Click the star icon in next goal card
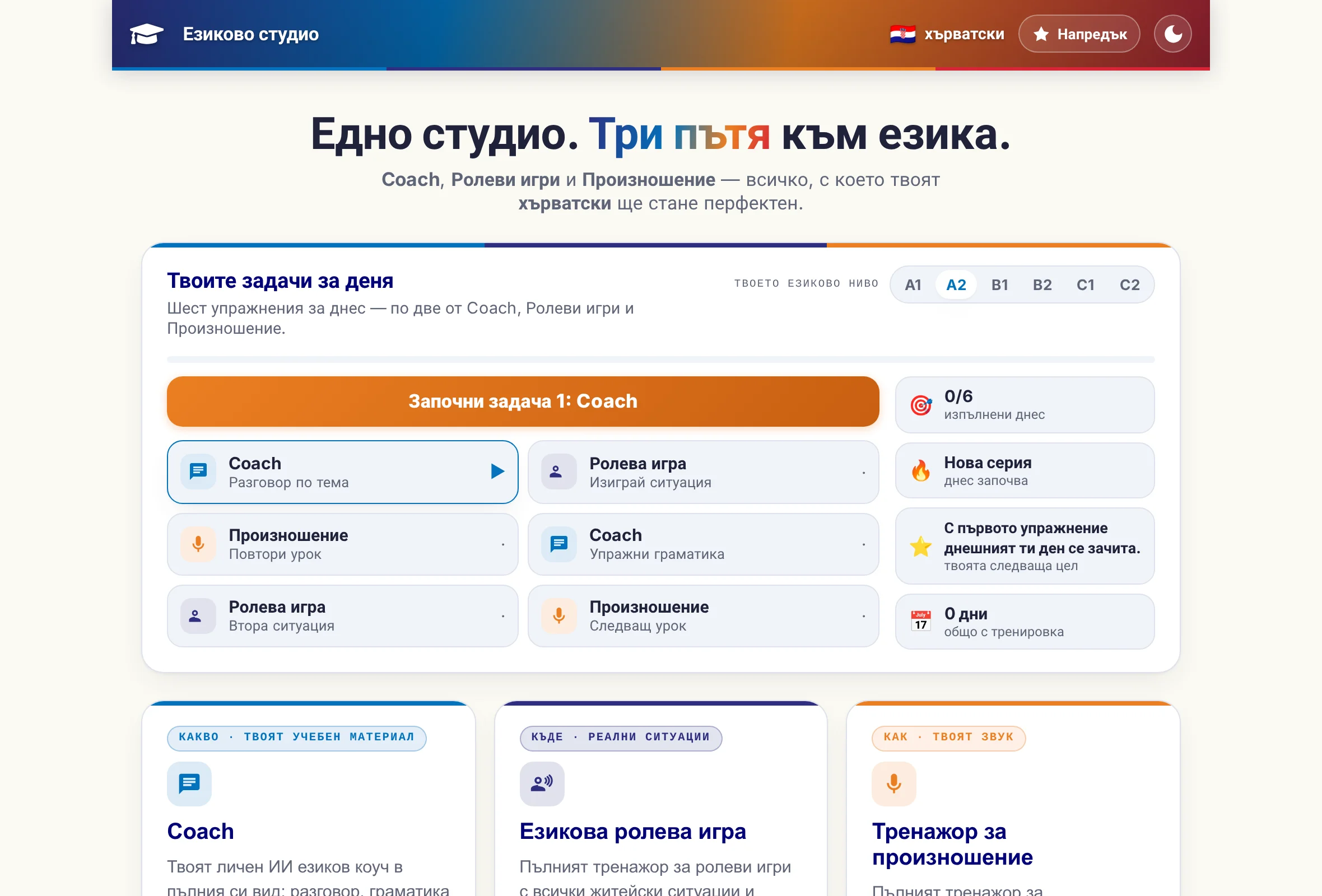 920,546
